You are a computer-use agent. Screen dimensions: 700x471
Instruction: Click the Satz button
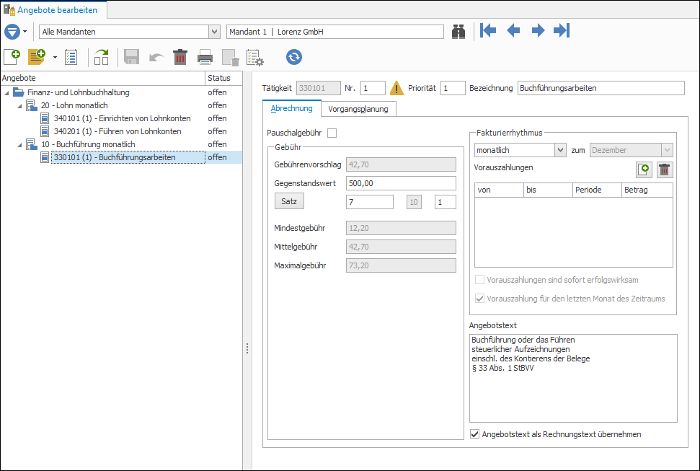tap(289, 201)
